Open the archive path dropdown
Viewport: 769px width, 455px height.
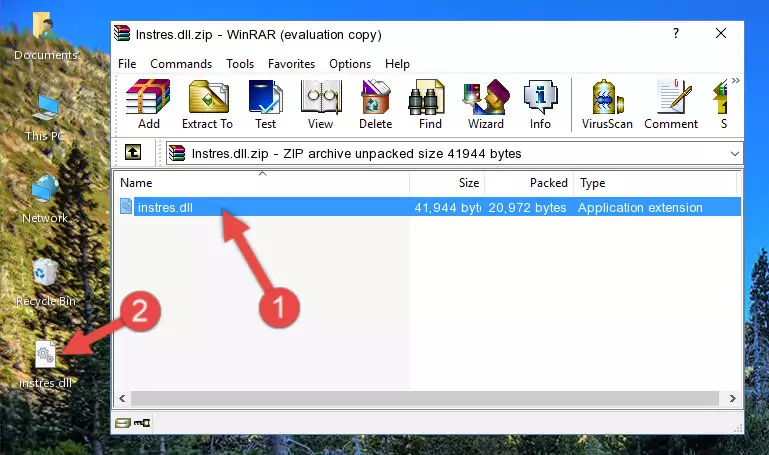(735, 153)
